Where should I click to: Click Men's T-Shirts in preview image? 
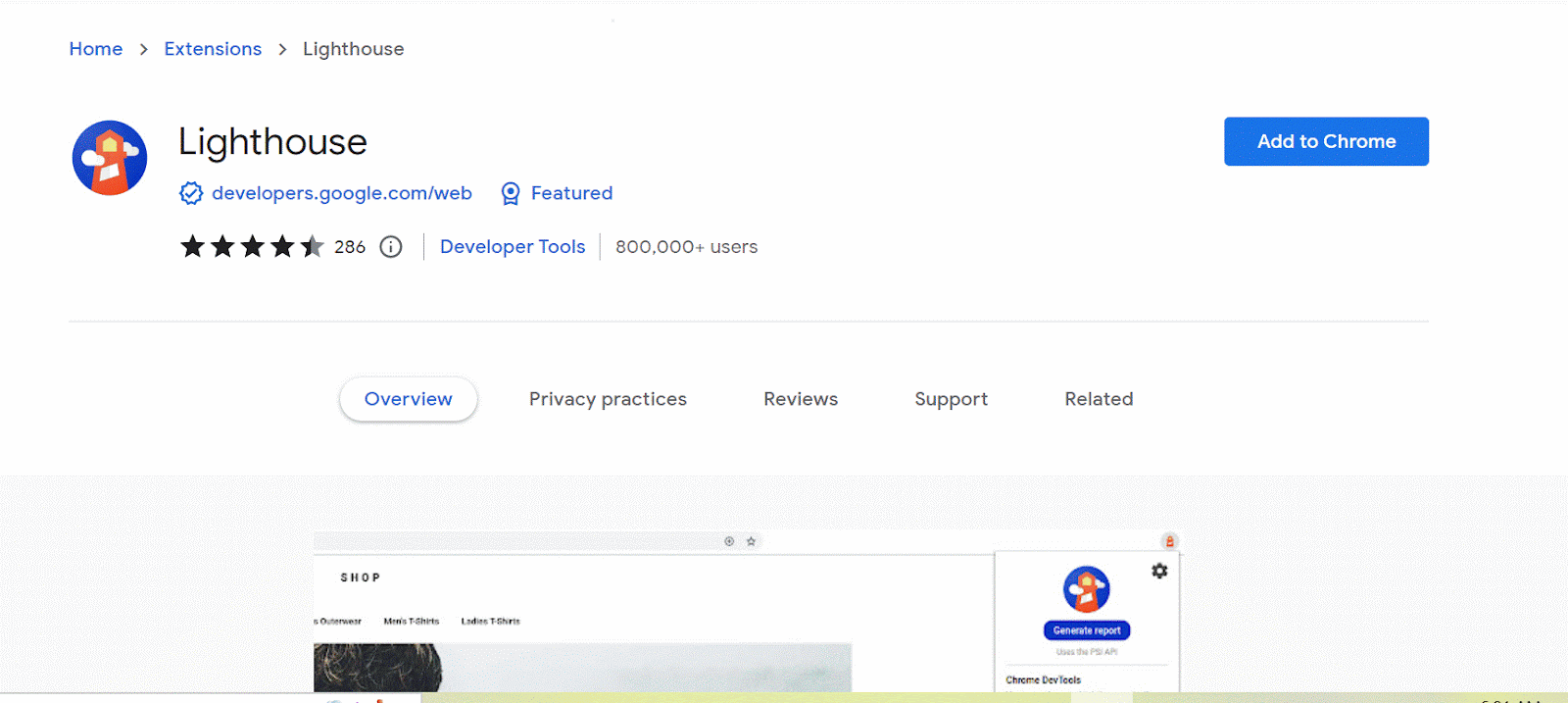point(412,621)
